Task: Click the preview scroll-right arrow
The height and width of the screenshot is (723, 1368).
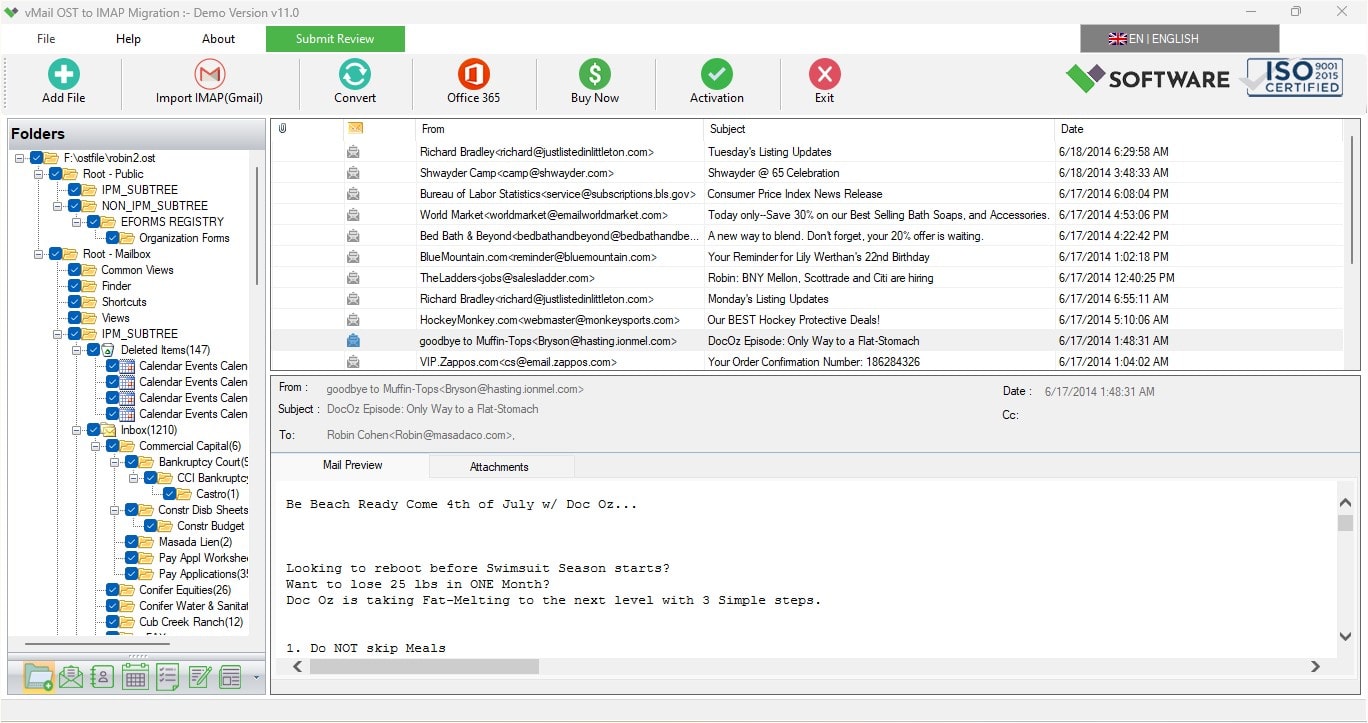Action: click(1315, 666)
